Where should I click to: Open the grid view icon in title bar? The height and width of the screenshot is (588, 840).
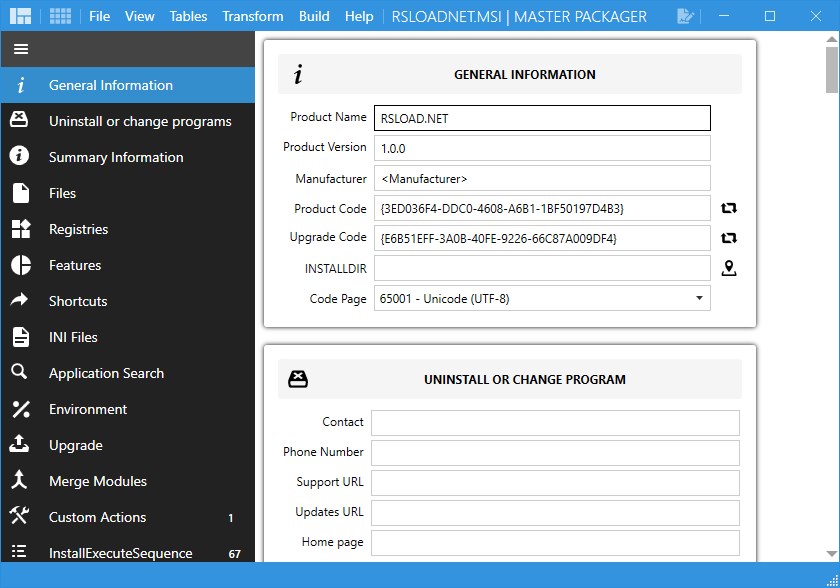(60, 16)
